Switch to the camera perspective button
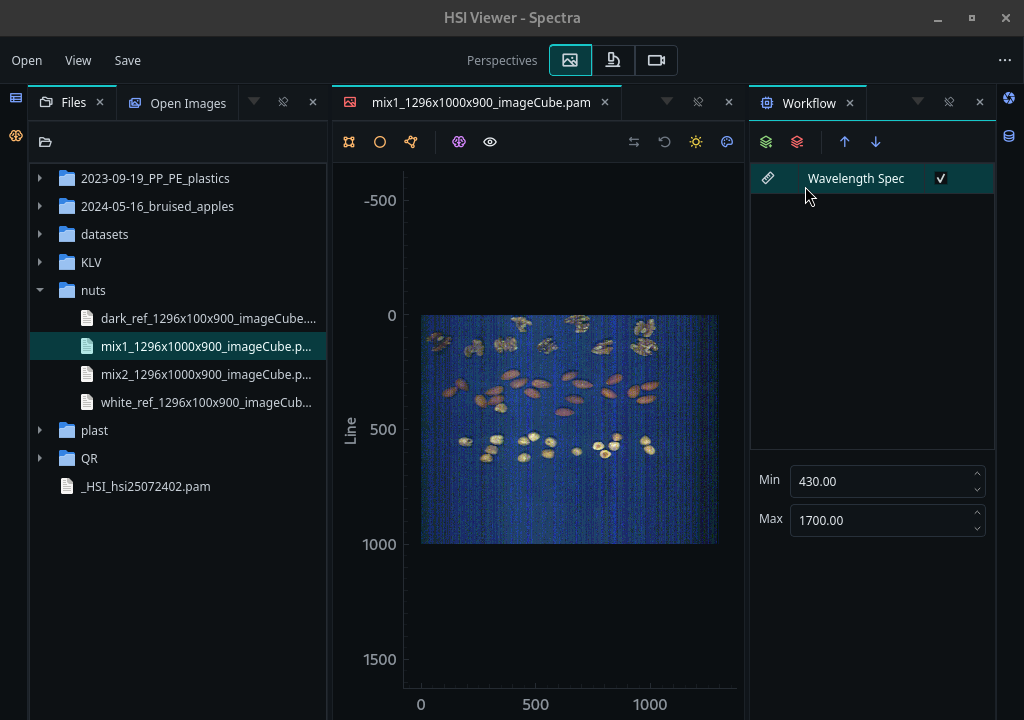1024x720 pixels. click(x=656, y=60)
